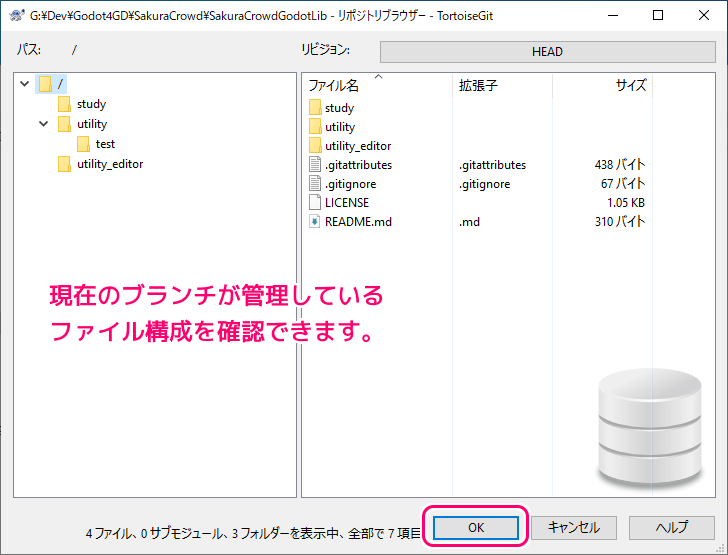Sort by 拡張子 column header
This screenshot has height=555, width=728.
502,85
